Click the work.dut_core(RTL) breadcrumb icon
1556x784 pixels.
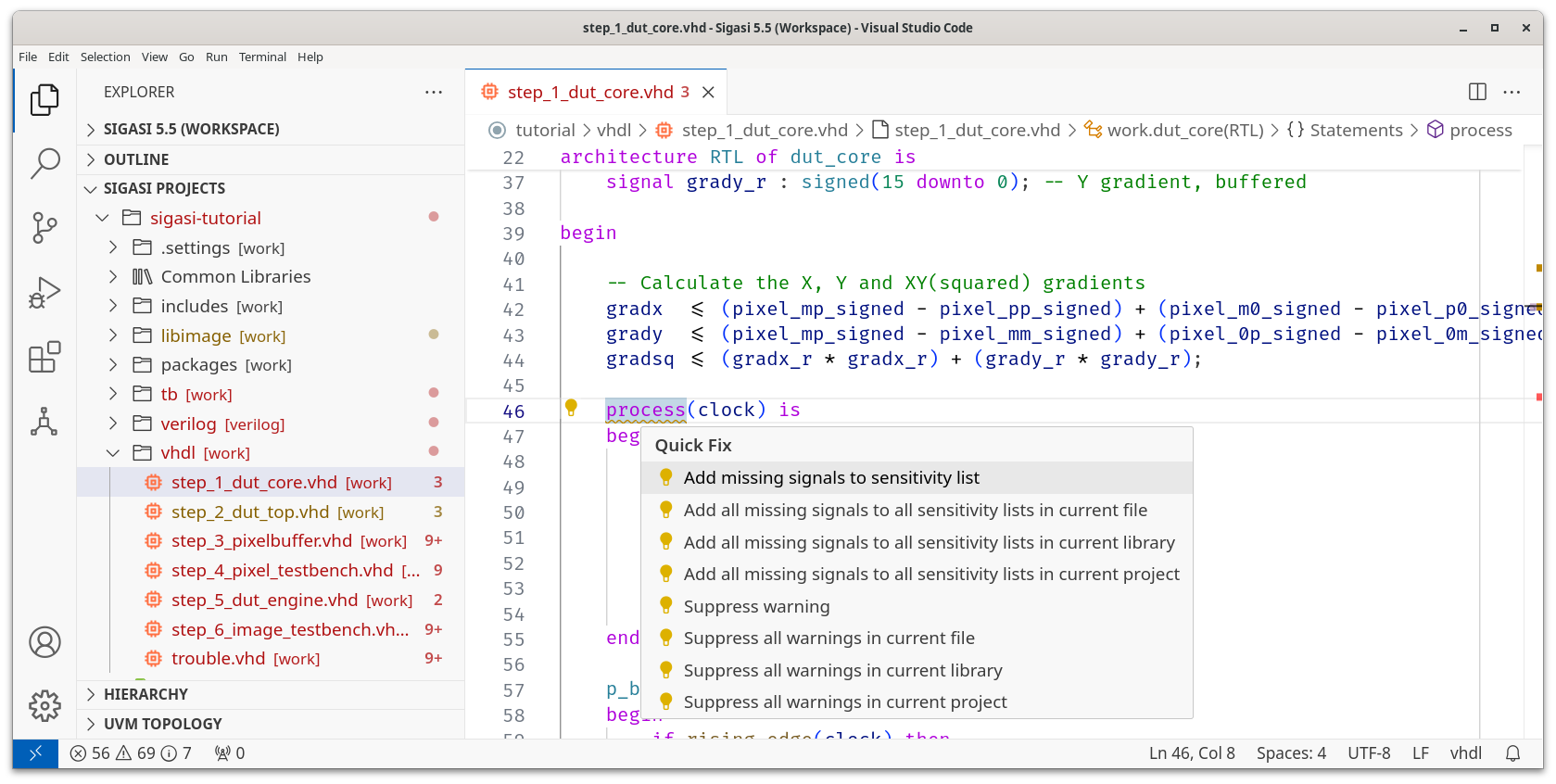pos(1094,130)
